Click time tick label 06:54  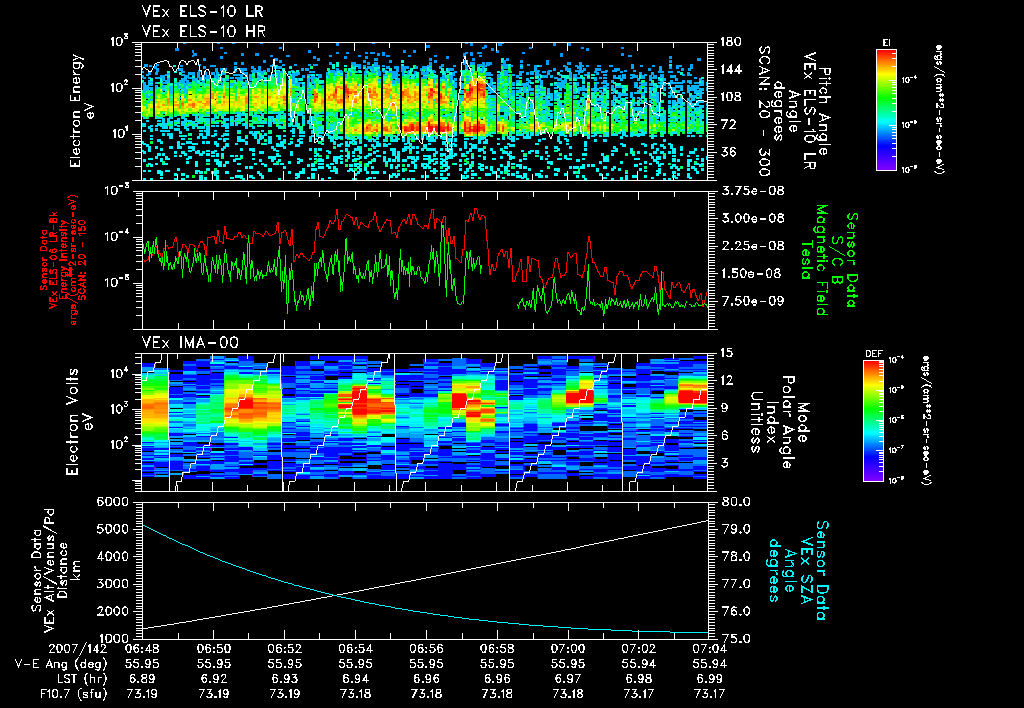click(x=355, y=649)
